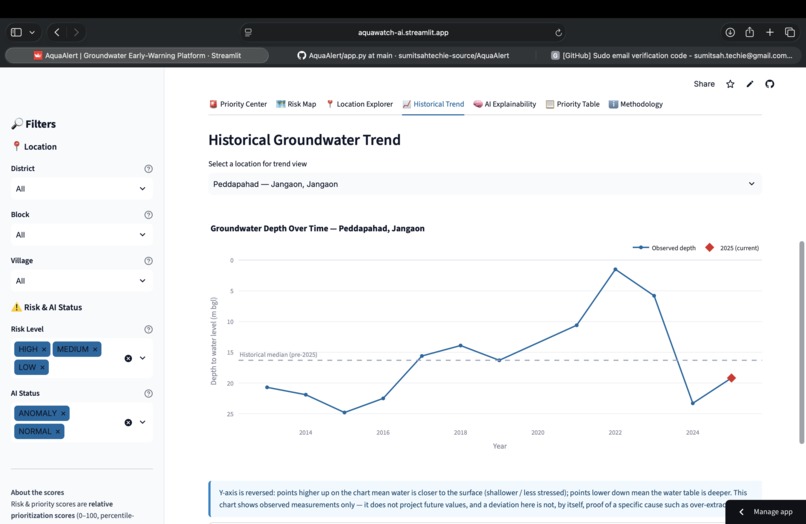The width and height of the screenshot is (806, 524).
Task: Switch to the AquaAlert/app.py GitHub browser tab
Action: [403, 56]
